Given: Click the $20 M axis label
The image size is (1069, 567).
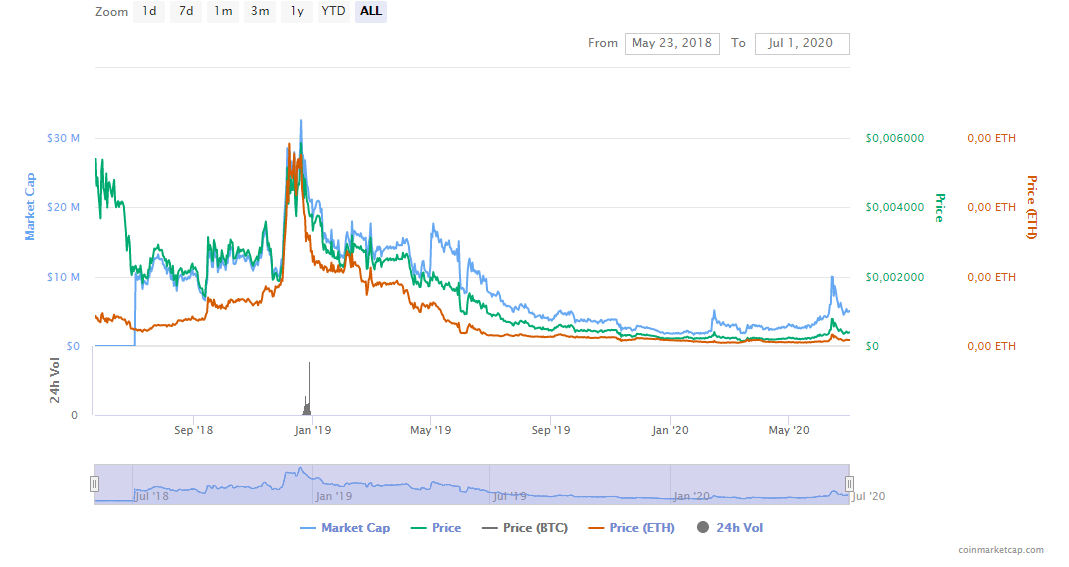Looking at the screenshot, I should (x=63, y=207).
